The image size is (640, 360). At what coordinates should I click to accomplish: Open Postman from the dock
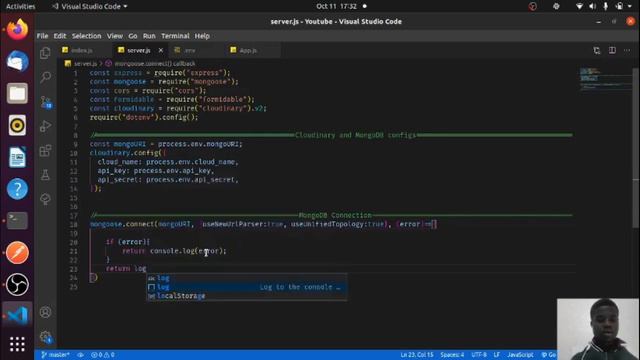(17, 252)
